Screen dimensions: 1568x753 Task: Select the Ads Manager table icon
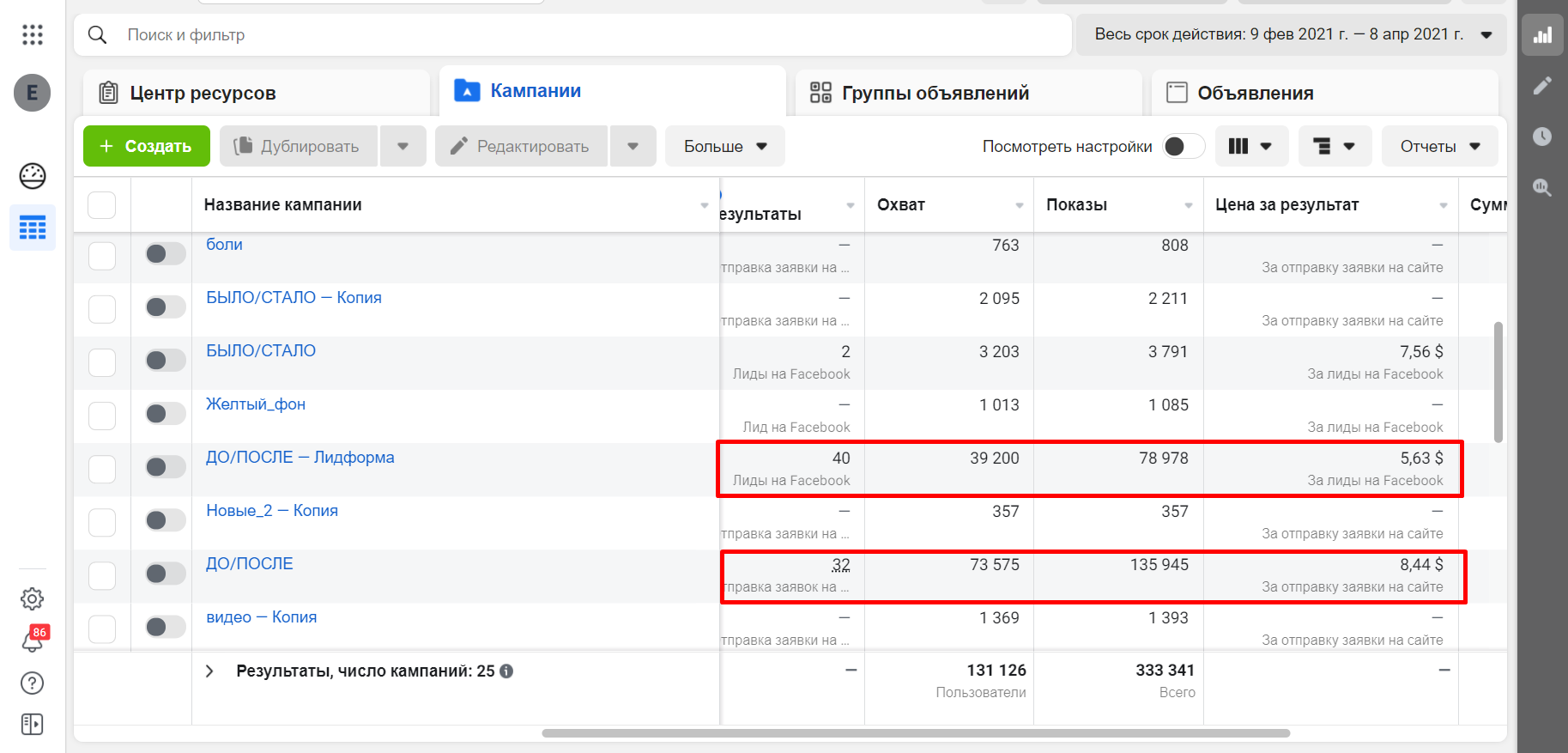click(x=33, y=228)
